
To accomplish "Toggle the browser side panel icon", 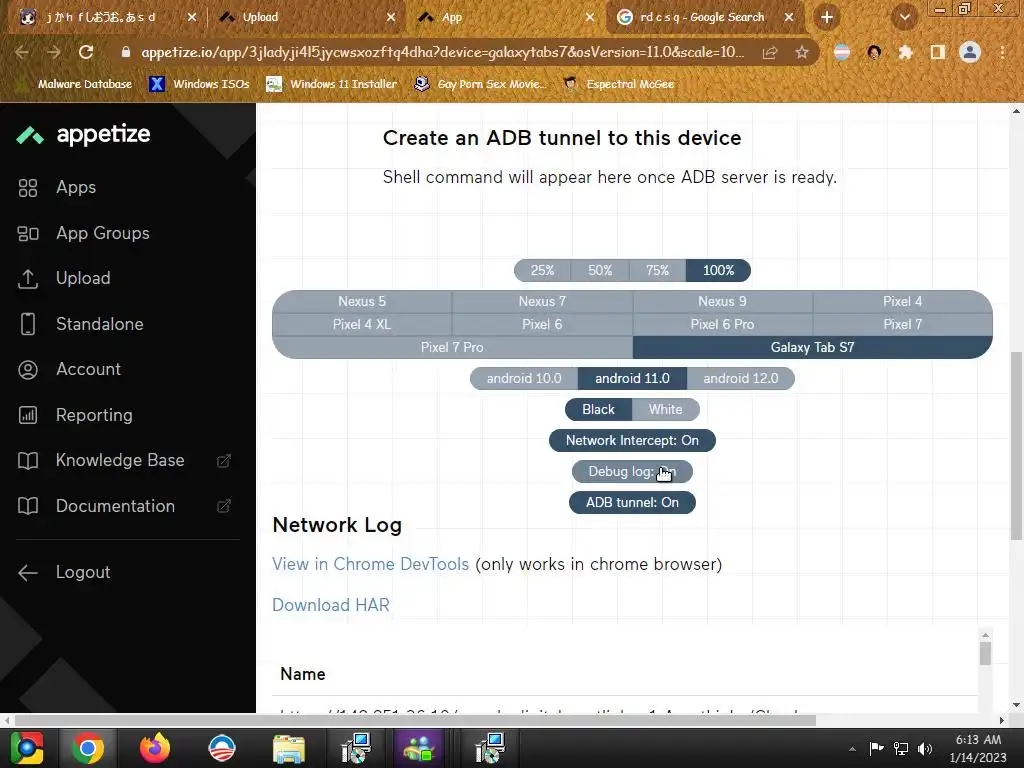I will (x=938, y=52).
